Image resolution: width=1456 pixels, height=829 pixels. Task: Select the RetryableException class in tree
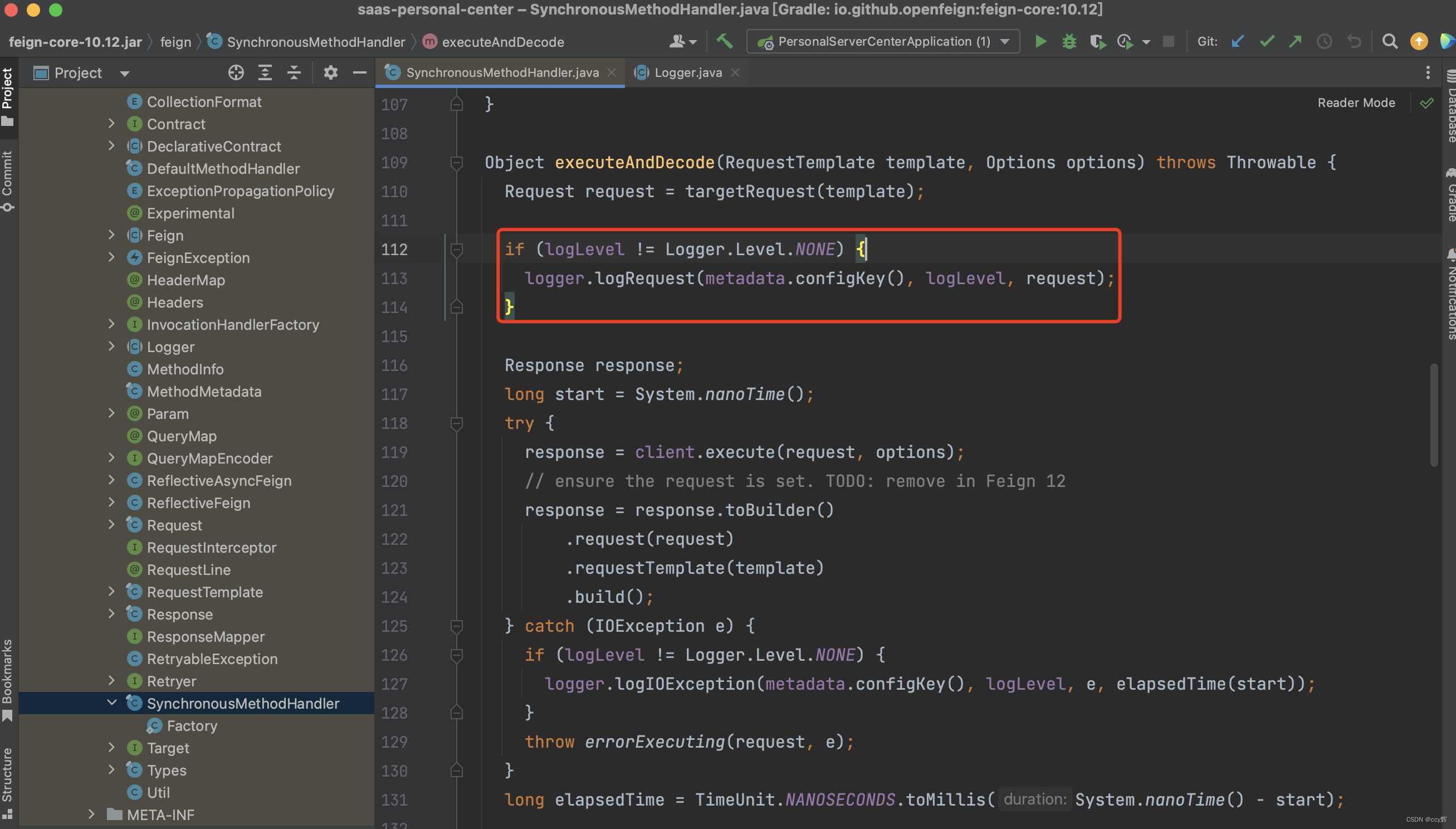tap(212, 659)
